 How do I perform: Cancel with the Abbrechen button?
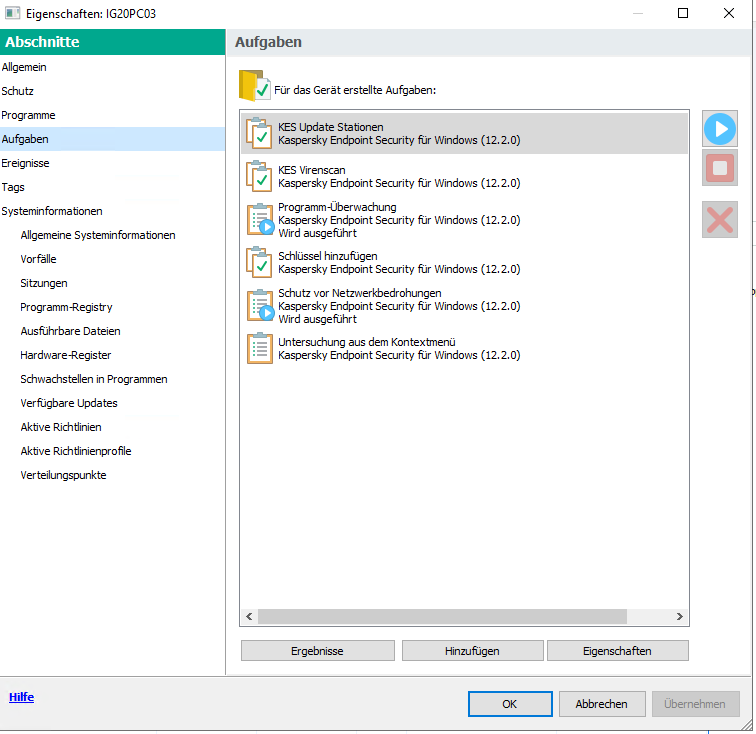coord(602,704)
